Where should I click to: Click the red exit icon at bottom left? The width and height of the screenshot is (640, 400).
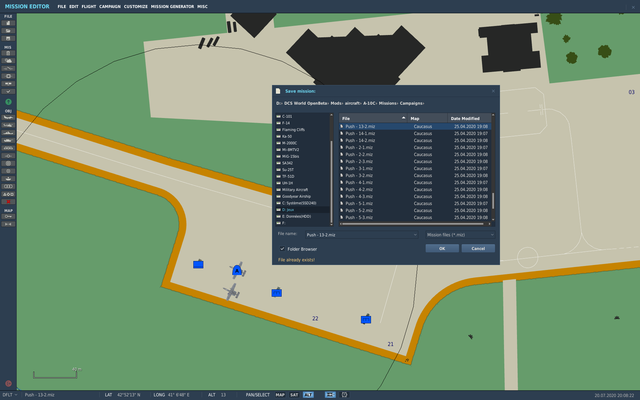click(x=8, y=384)
